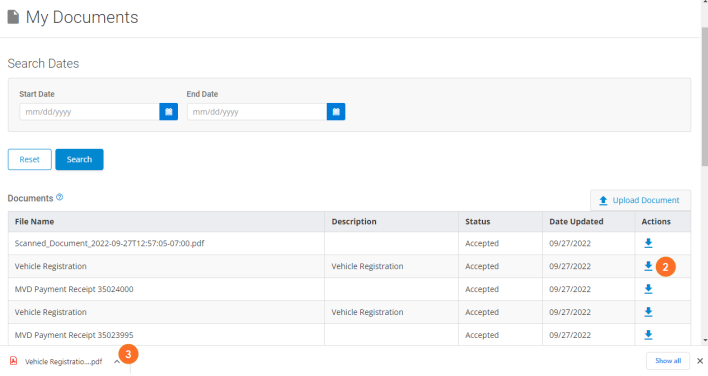Download MVD Payment Receipt 35024000
The height and width of the screenshot is (376, 708).
click(x=648, y=289)
